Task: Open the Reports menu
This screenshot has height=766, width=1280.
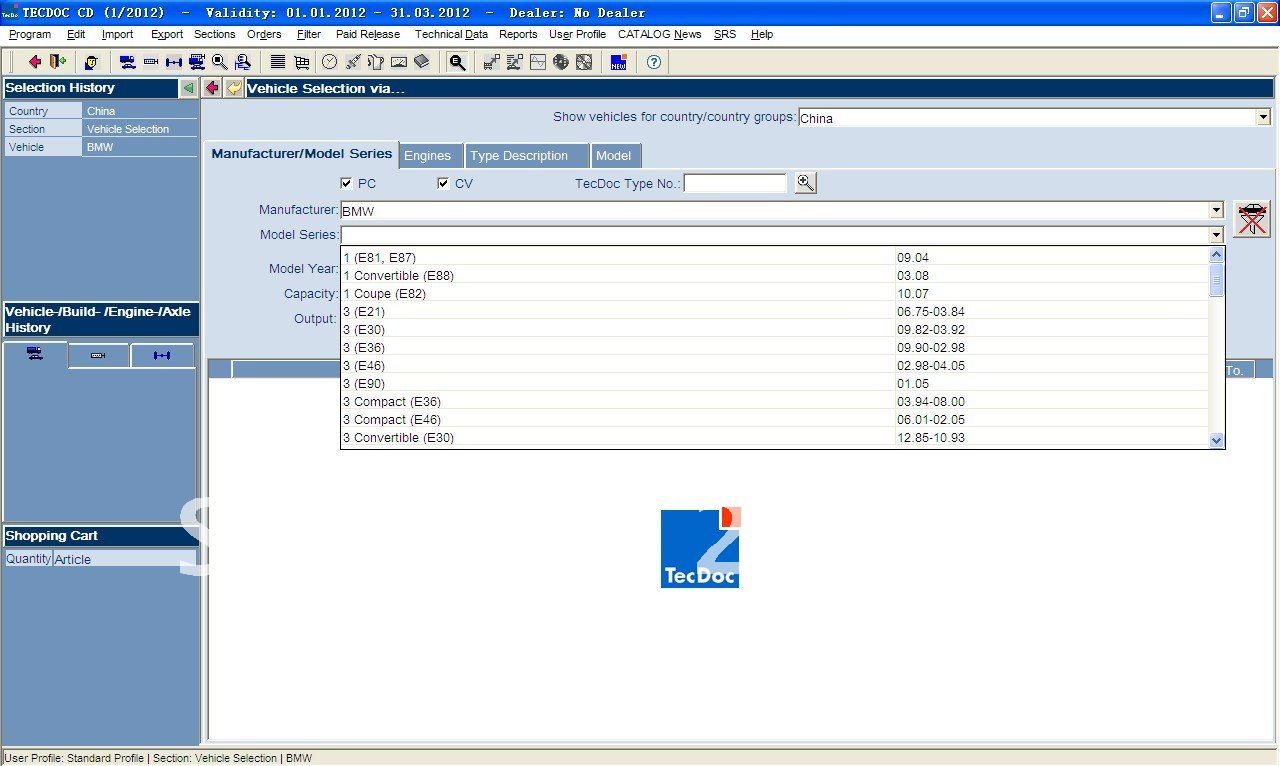Action: click(518, 34)
